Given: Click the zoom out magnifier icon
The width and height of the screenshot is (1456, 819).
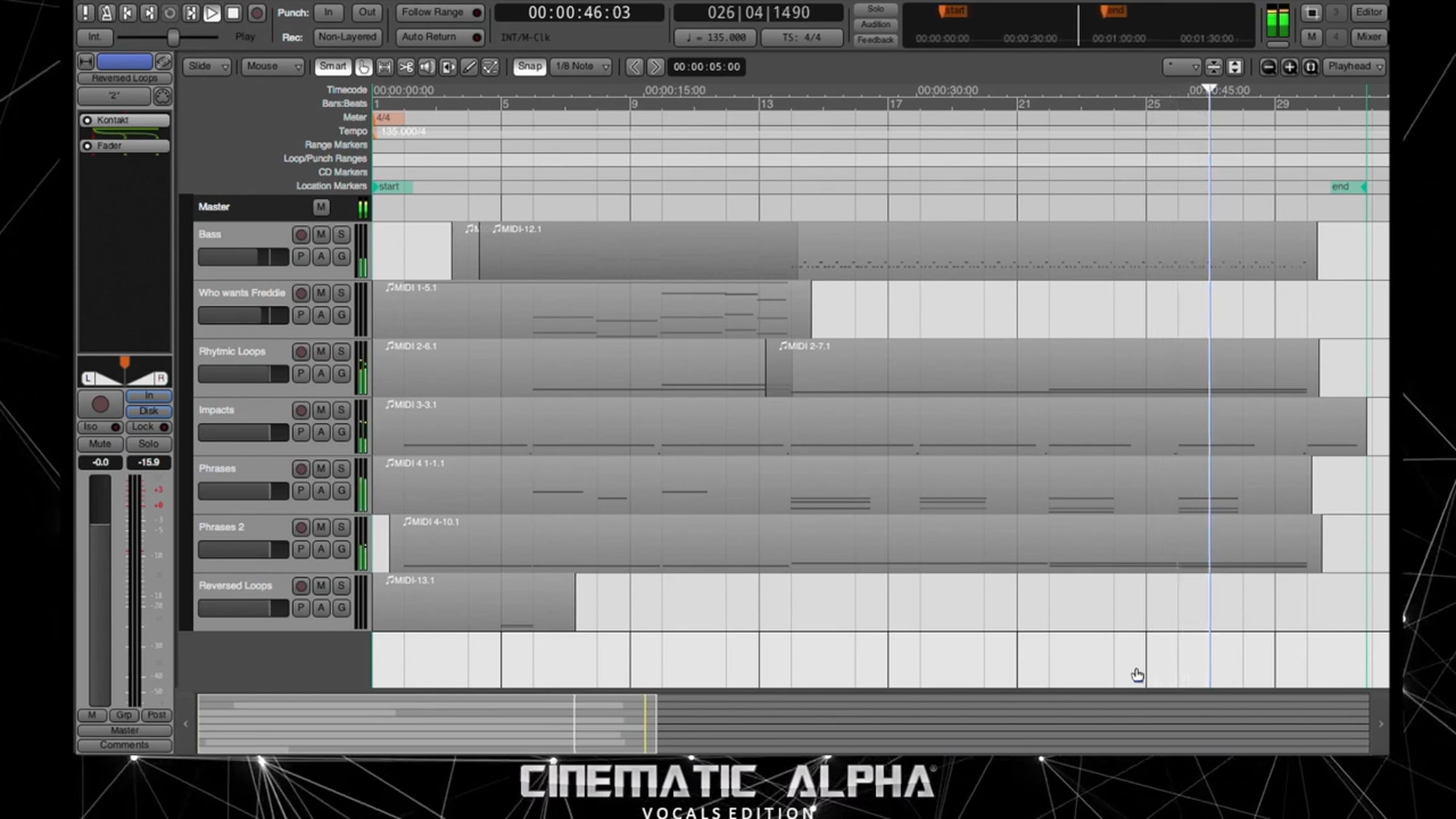Looking at the screenshot, I should (x=1268, y=67).
